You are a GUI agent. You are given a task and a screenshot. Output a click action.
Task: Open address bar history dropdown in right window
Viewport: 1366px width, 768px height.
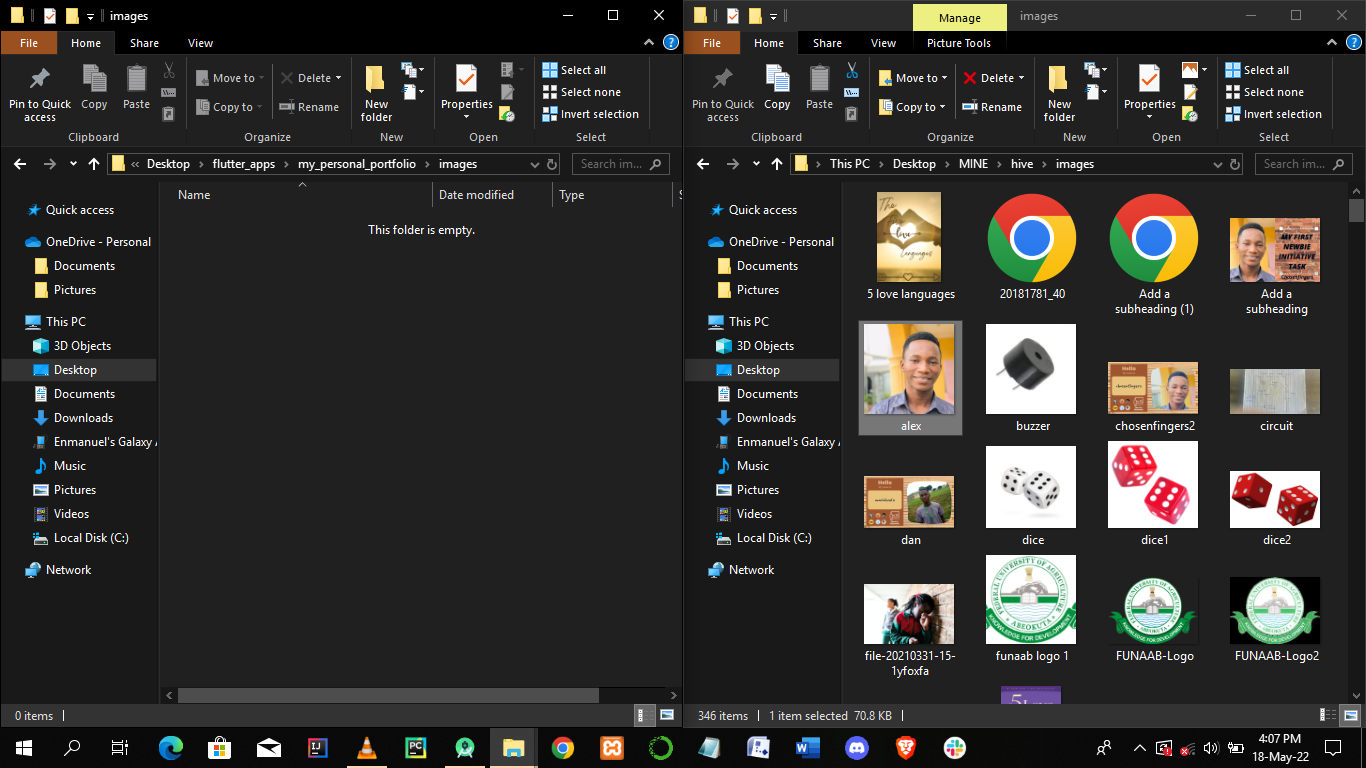[x=1217, y=164]
